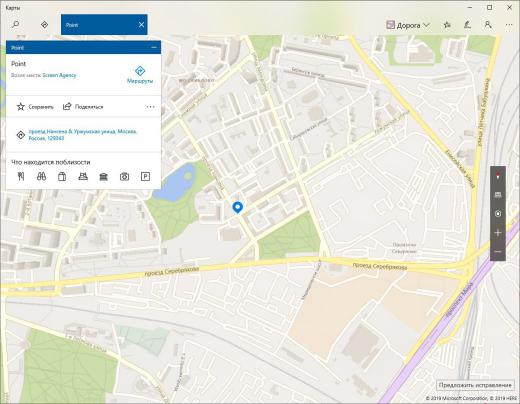Open the panel's additional options ellipsis
520x404 pixels.
coord(150,107)
